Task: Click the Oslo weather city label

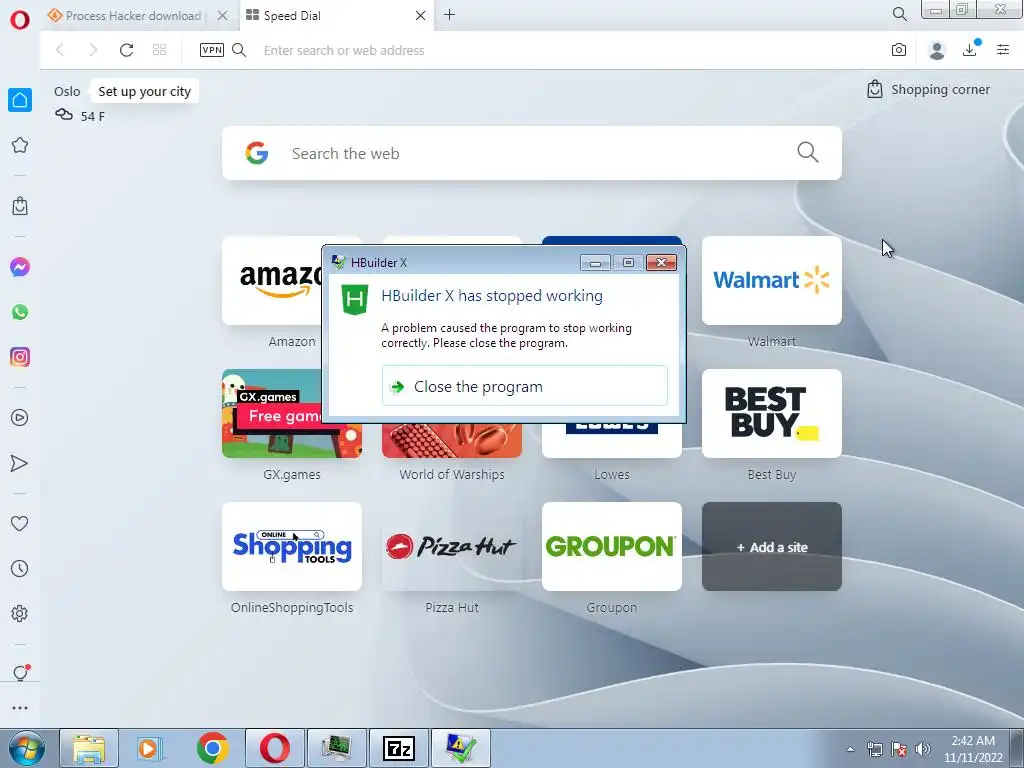Action: tap(67, 91)
